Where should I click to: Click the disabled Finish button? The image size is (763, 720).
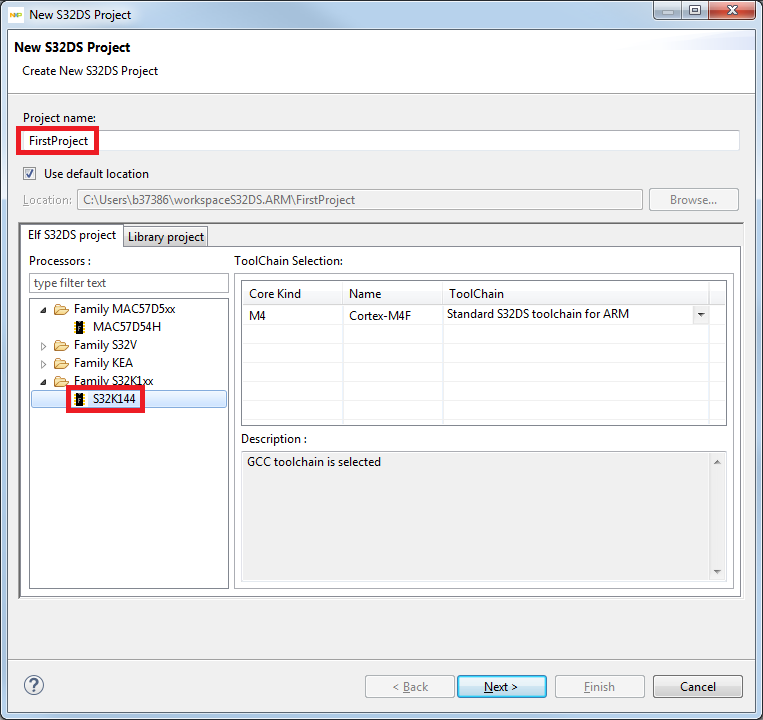tap(600, 686)
